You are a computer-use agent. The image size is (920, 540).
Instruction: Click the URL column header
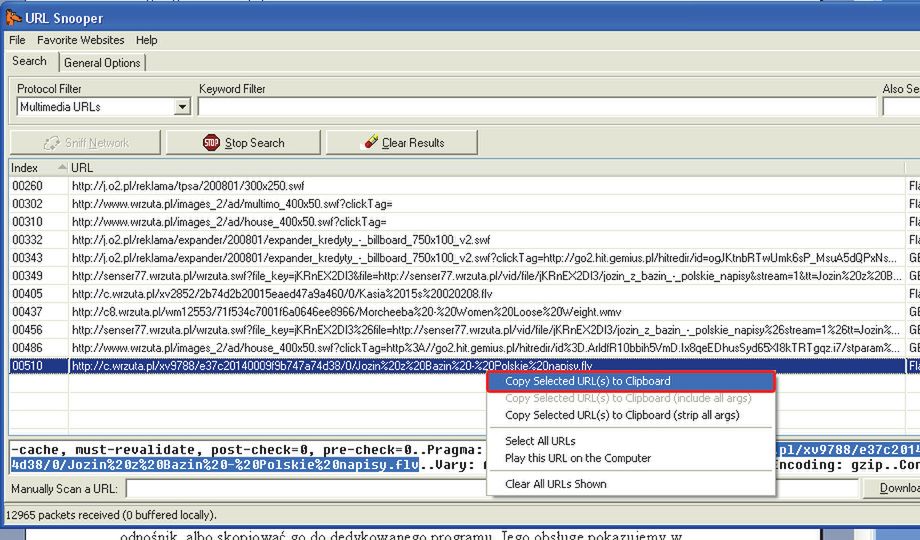(486, 168)
